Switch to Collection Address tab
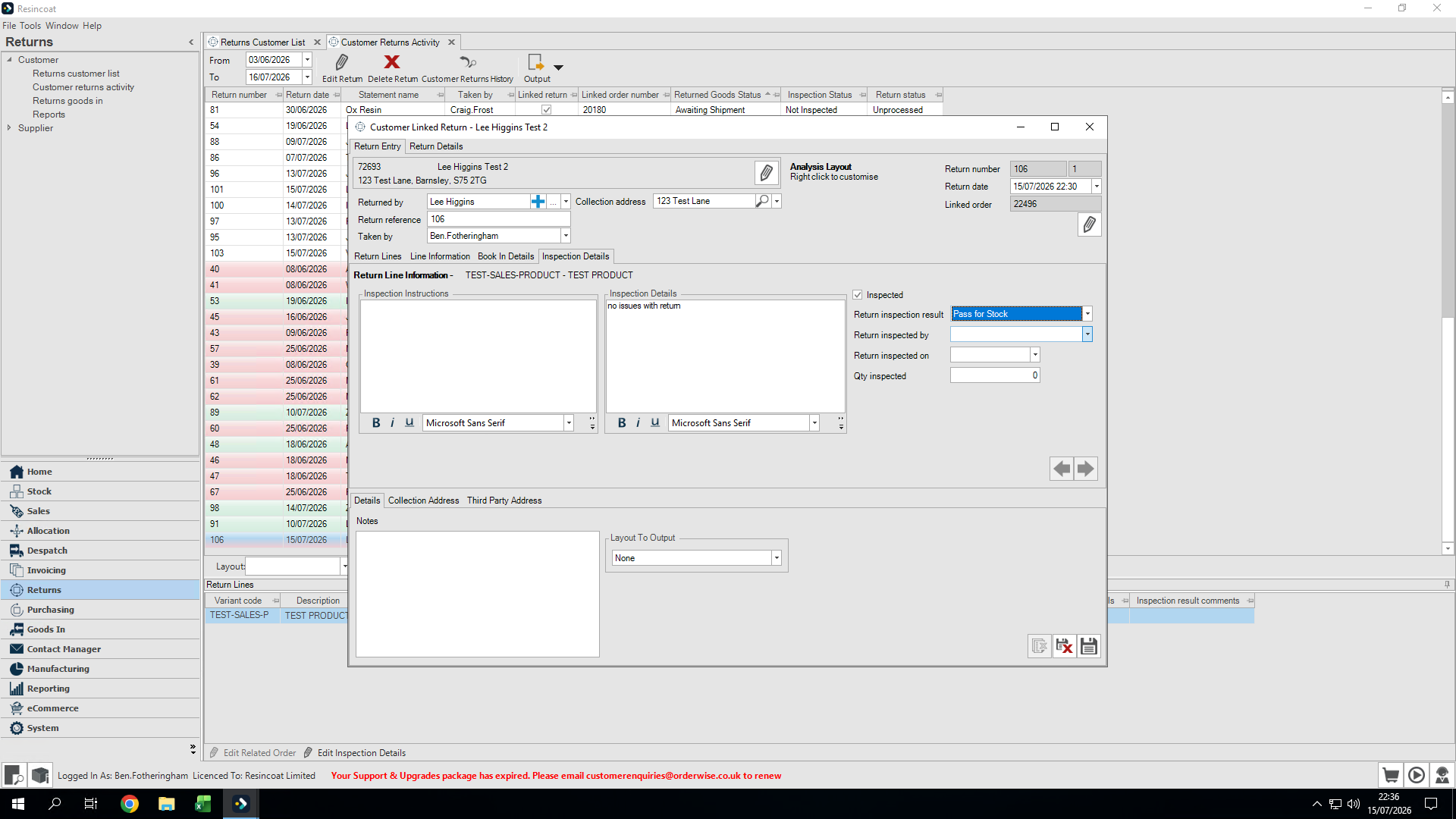Screen dimensions: 1456x819 [x=423, y=500]
